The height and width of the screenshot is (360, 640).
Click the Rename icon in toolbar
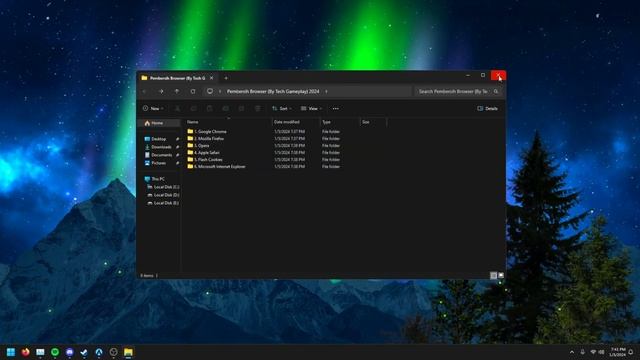(225, 109)
